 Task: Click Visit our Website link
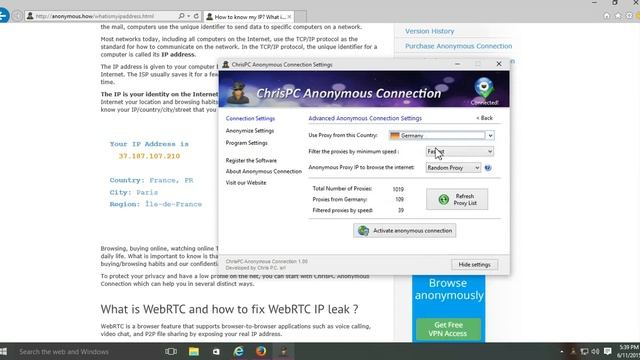click(x=246, y=182)
